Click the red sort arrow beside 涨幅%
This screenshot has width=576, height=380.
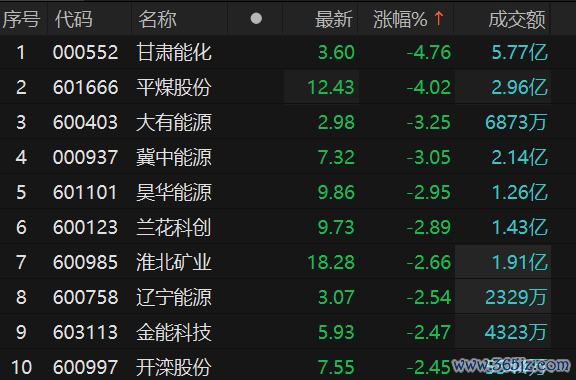pos(439,18)
